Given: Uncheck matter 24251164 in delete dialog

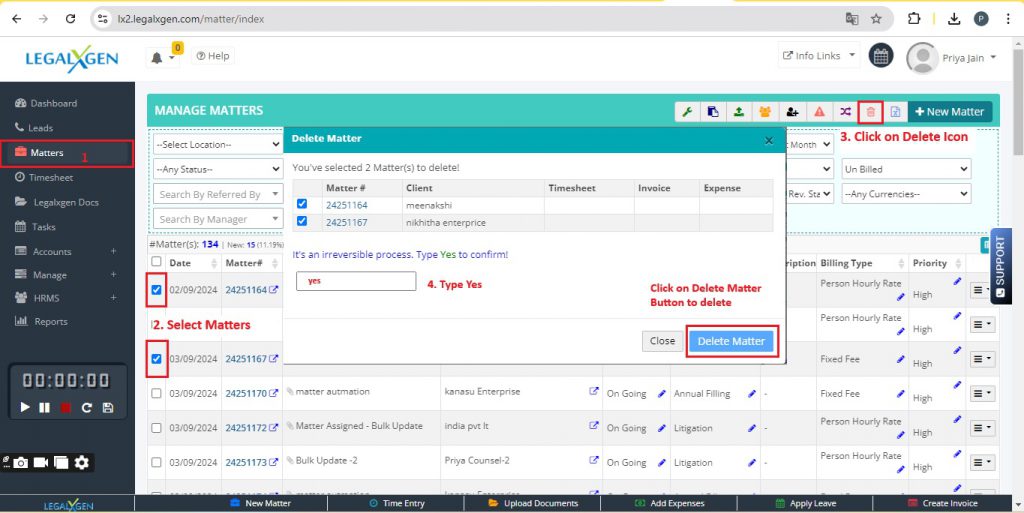Looking at the screenshot, I should click(x=302, y=205).
